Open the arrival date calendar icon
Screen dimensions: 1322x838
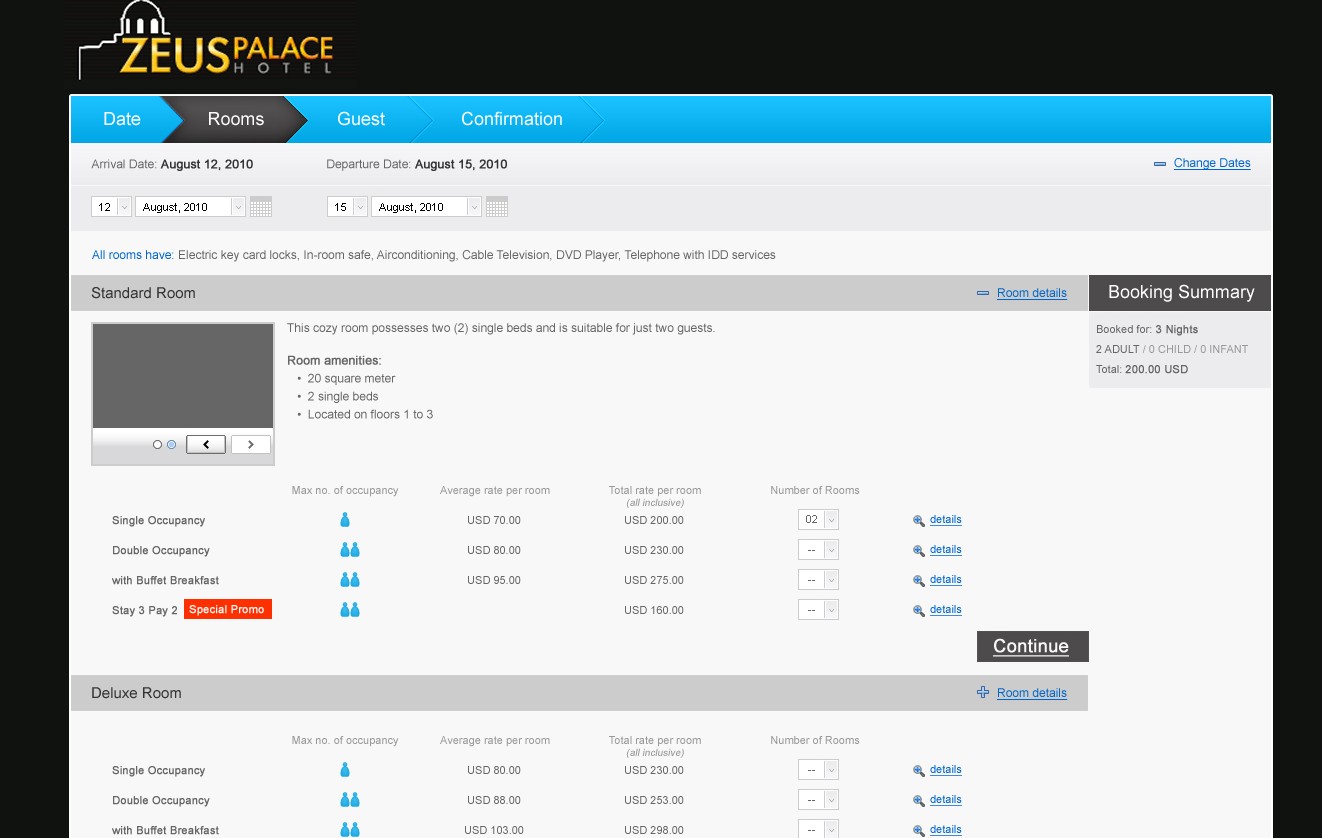point(261,207)
